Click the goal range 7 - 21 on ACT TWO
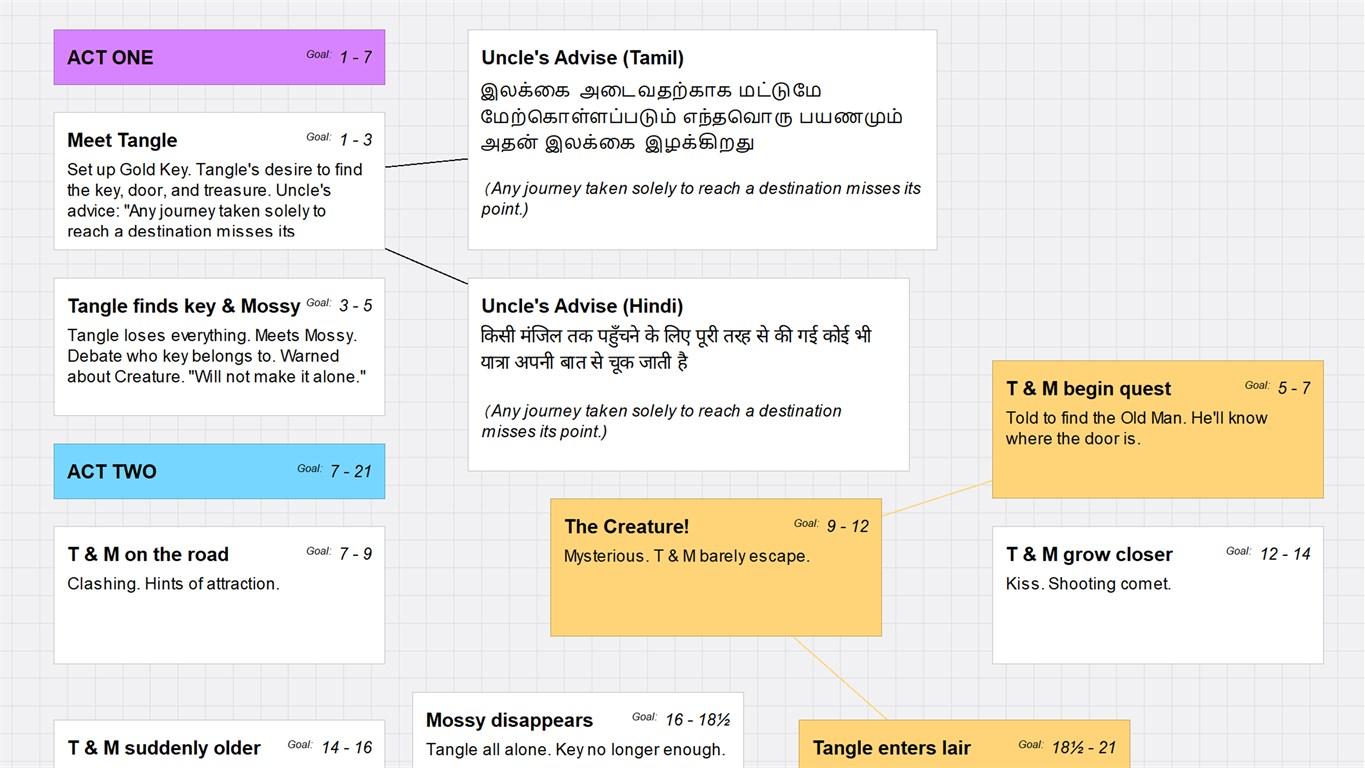Image resolution: width=1365 pixels, height=768 pixels. tap(350, 472)
